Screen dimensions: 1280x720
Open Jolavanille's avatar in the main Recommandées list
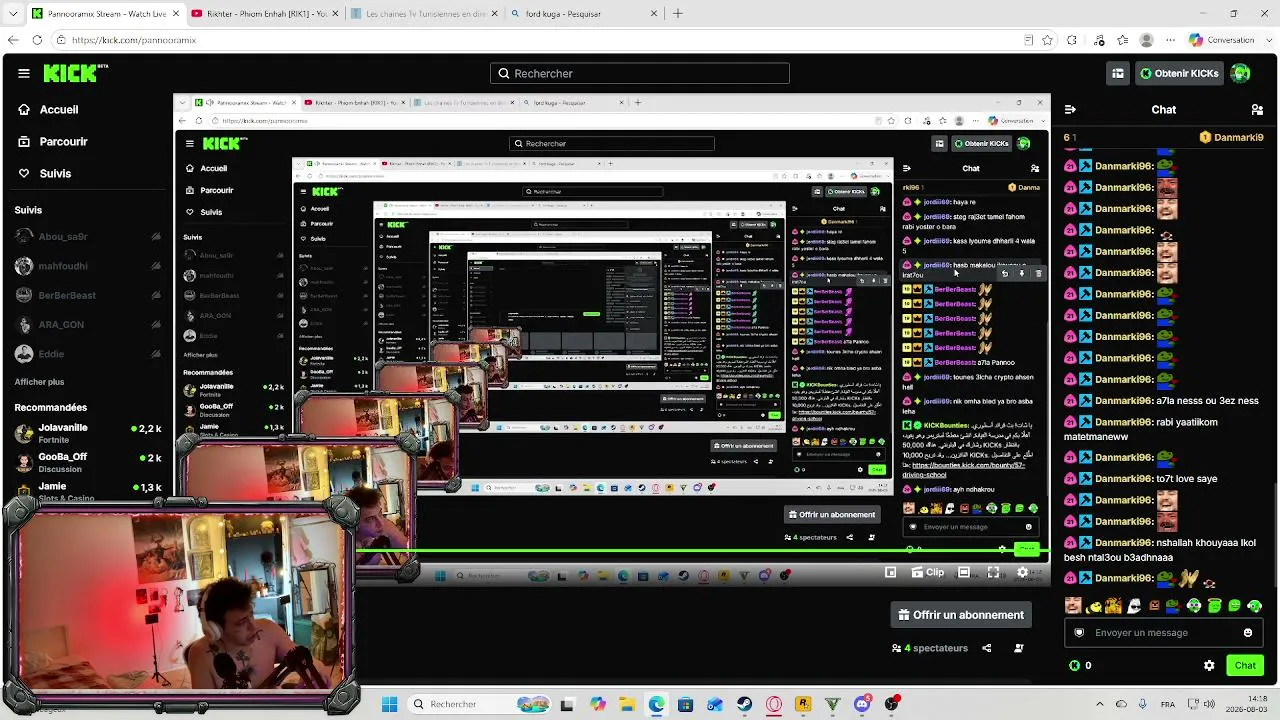24,433
